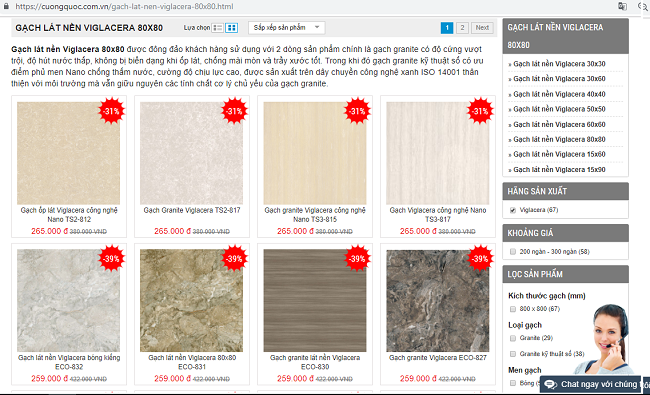Viewport: 650px width, 395px height.
Task: Click the Next page button
Action: click(482, 28)
